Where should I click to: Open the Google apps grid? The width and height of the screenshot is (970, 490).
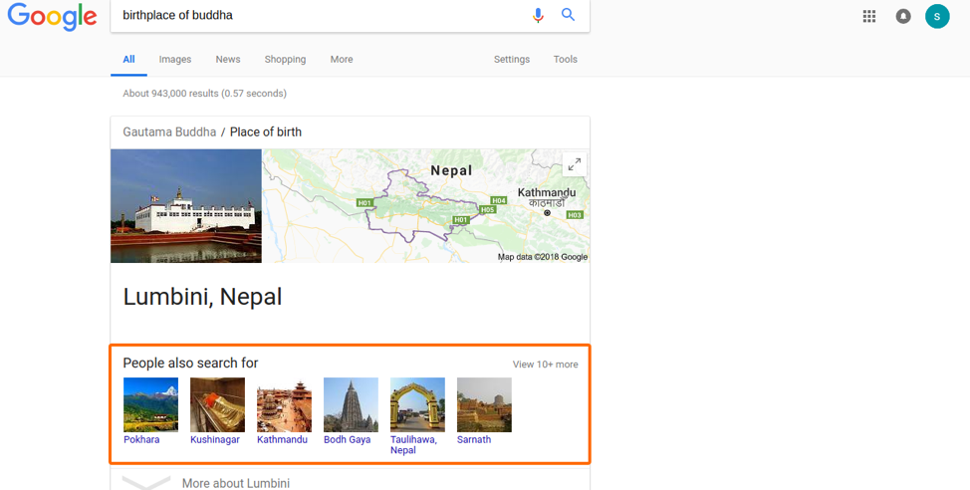point(869,16)
